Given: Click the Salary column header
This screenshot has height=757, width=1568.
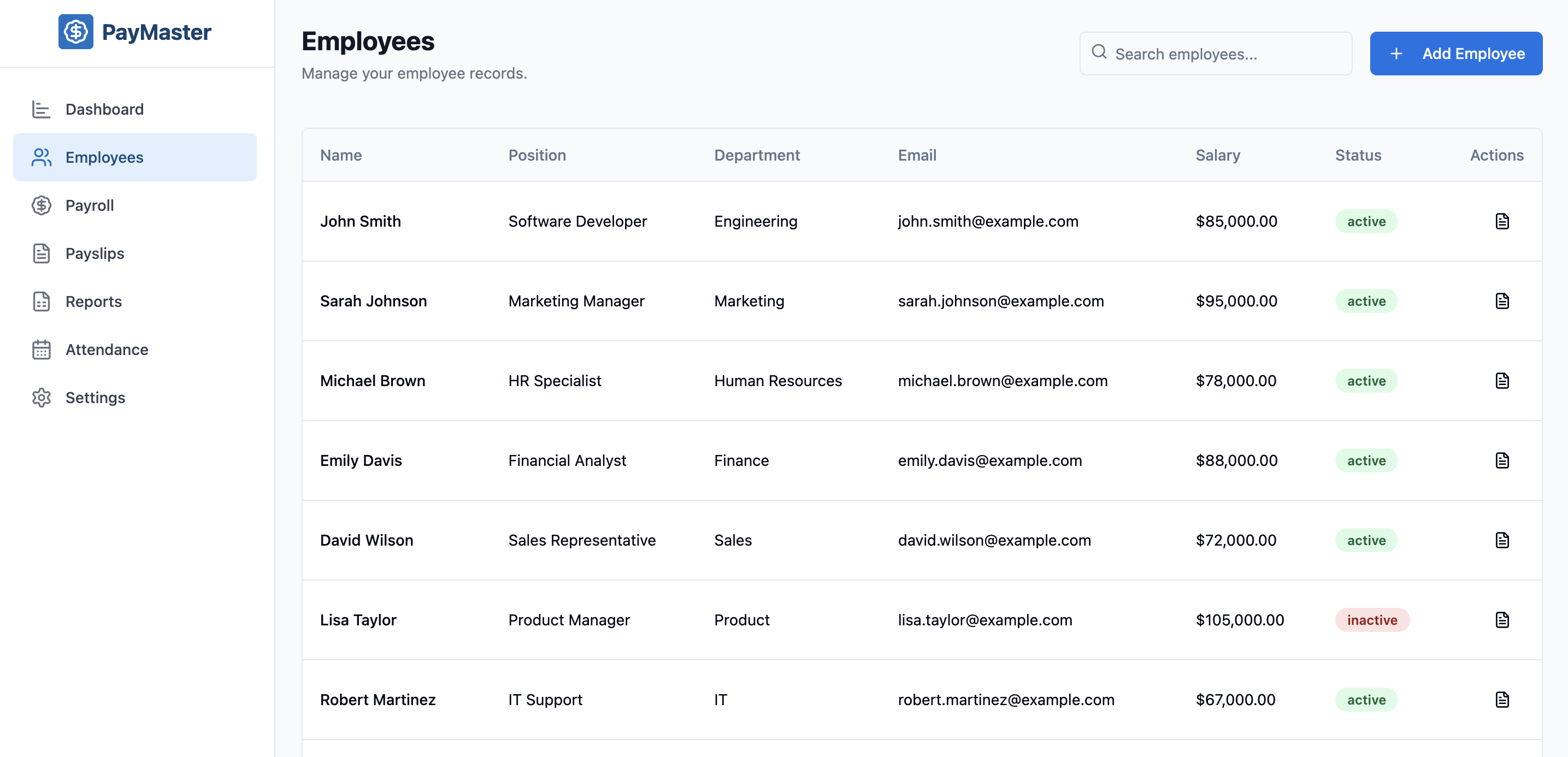Looking at the screenshot, I should (x=1217, y=155).
